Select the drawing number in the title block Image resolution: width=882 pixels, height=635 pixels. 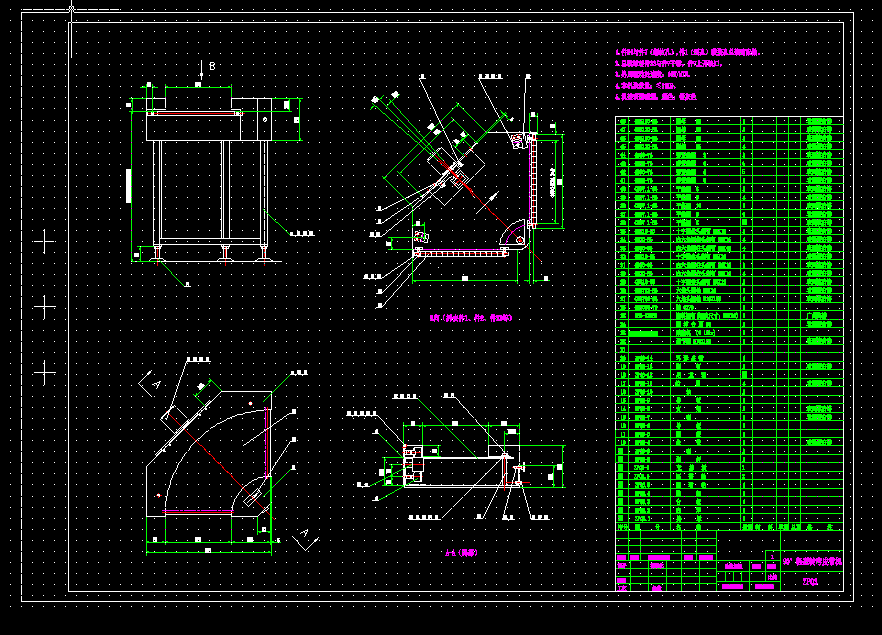point(810,581)
